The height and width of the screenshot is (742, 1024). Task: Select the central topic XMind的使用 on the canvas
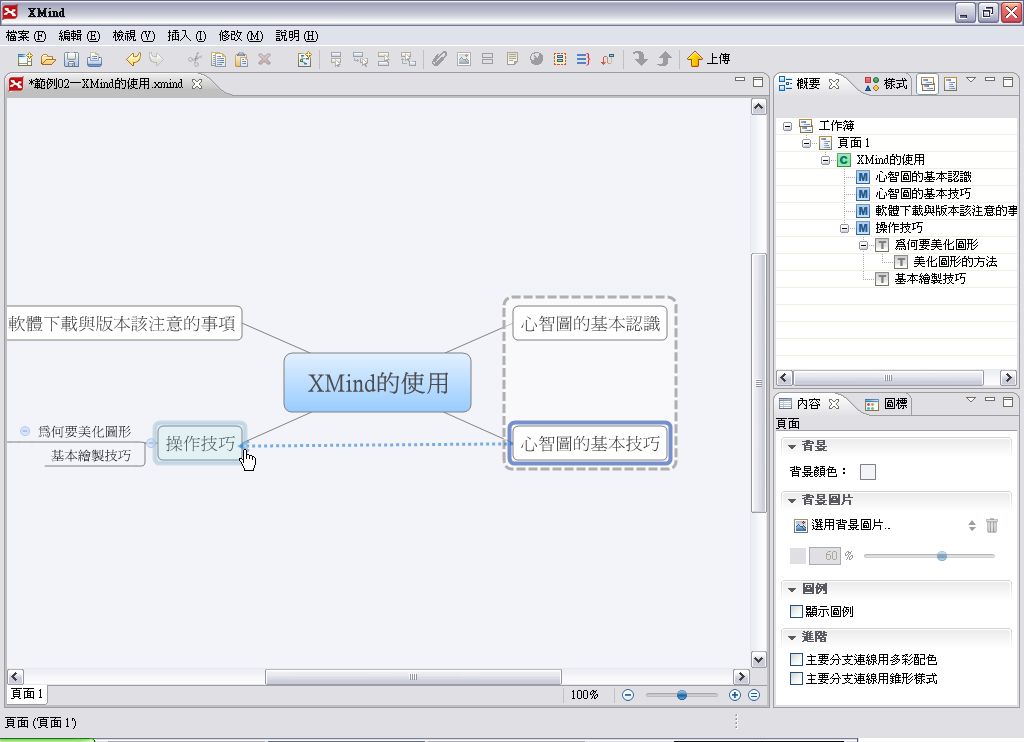pyautogui.click(x=377, y=383)
